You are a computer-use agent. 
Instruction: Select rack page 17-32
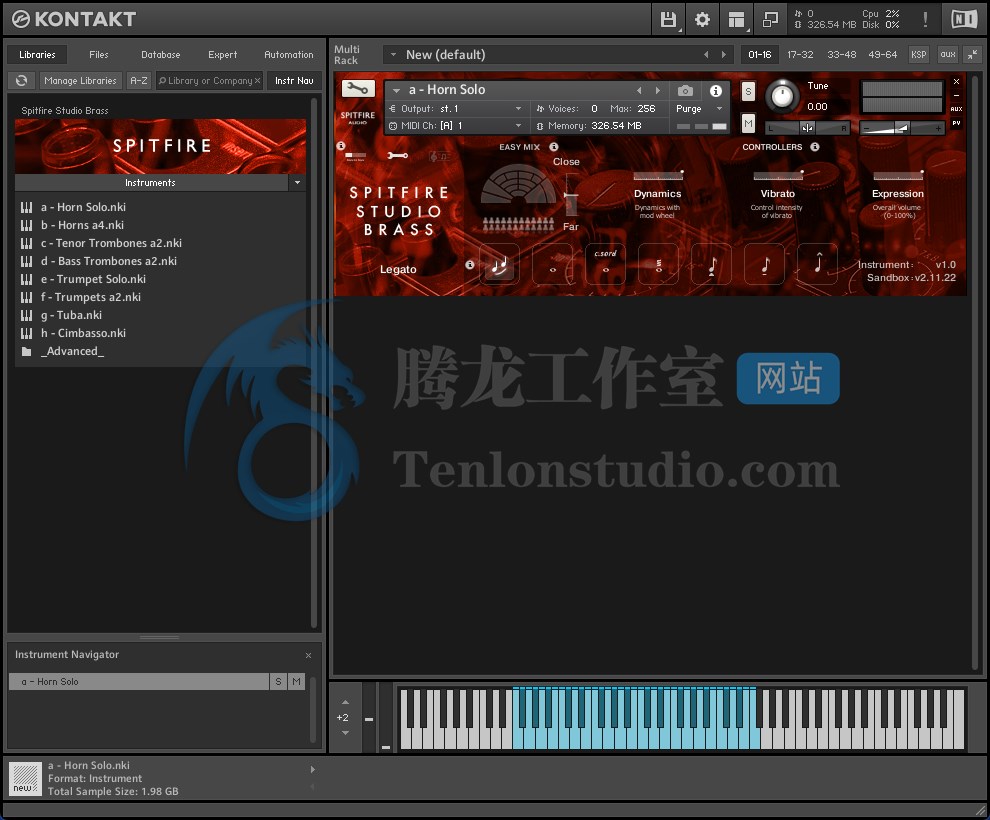pyautogui.click(x=800, y=55)
